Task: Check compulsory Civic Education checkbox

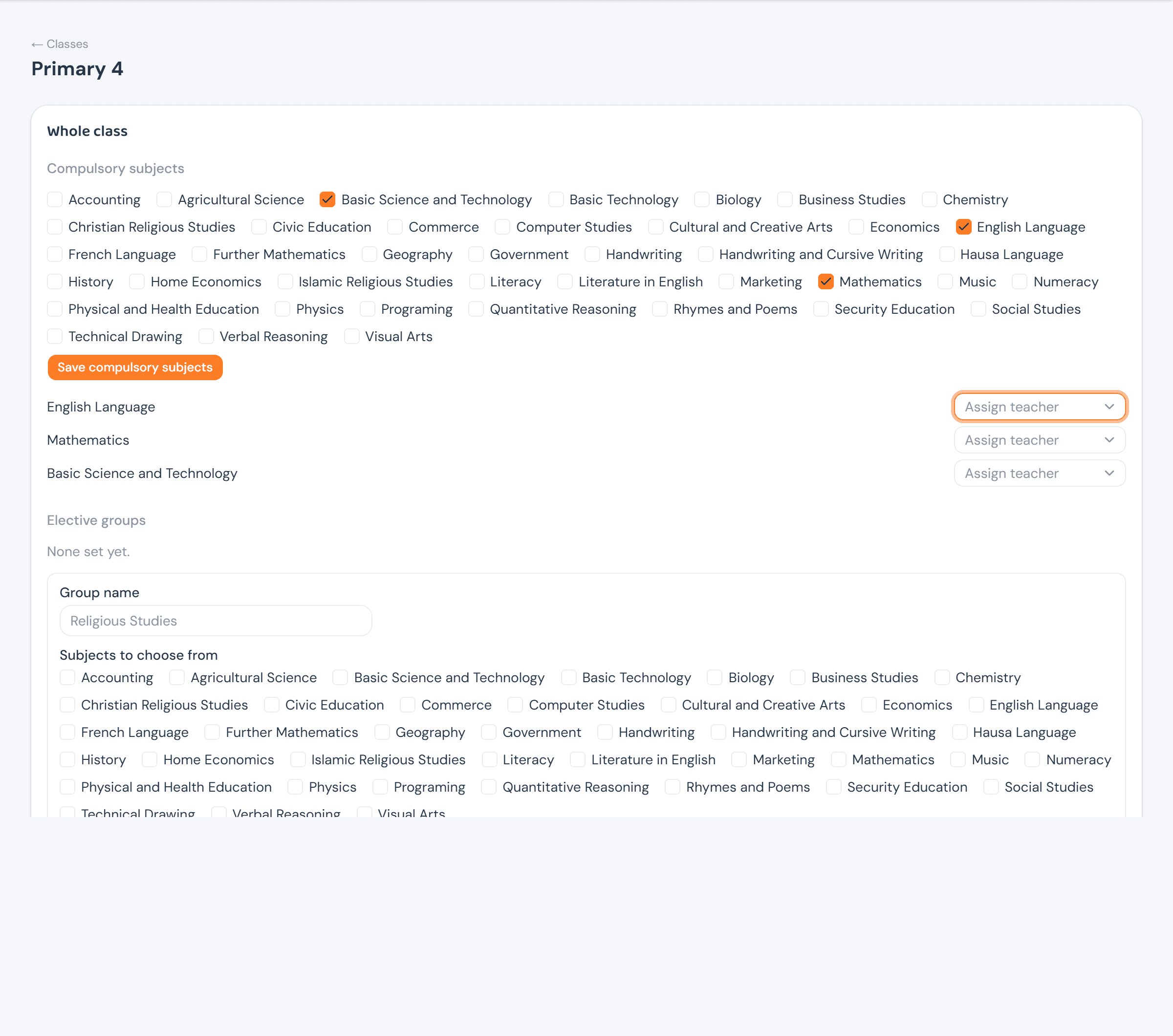Action: (x=260, y=227)
